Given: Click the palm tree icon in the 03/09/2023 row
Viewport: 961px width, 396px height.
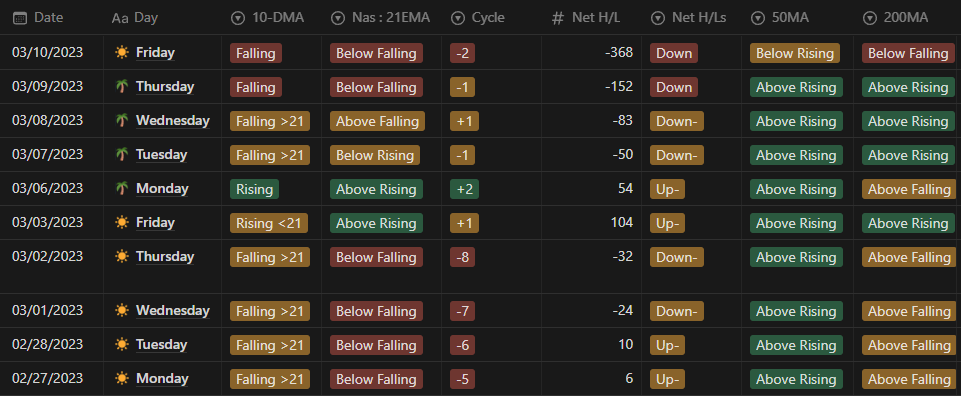Looking at the screenshot, I should [122, 86].
